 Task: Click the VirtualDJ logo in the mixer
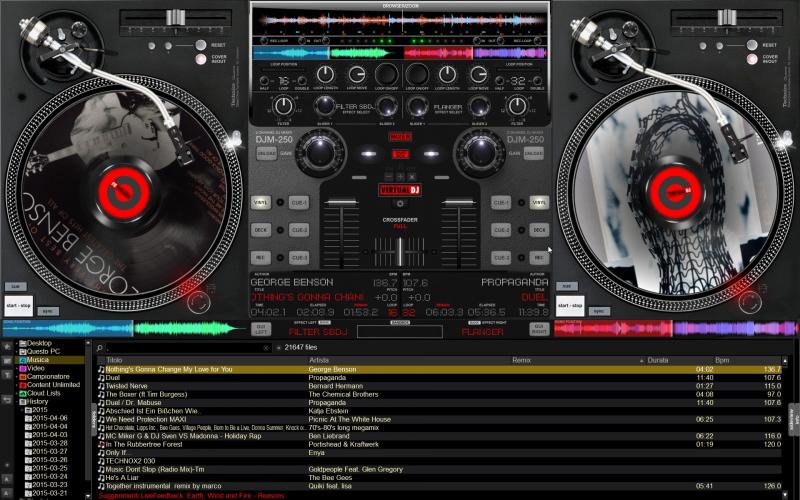point(400,190)
